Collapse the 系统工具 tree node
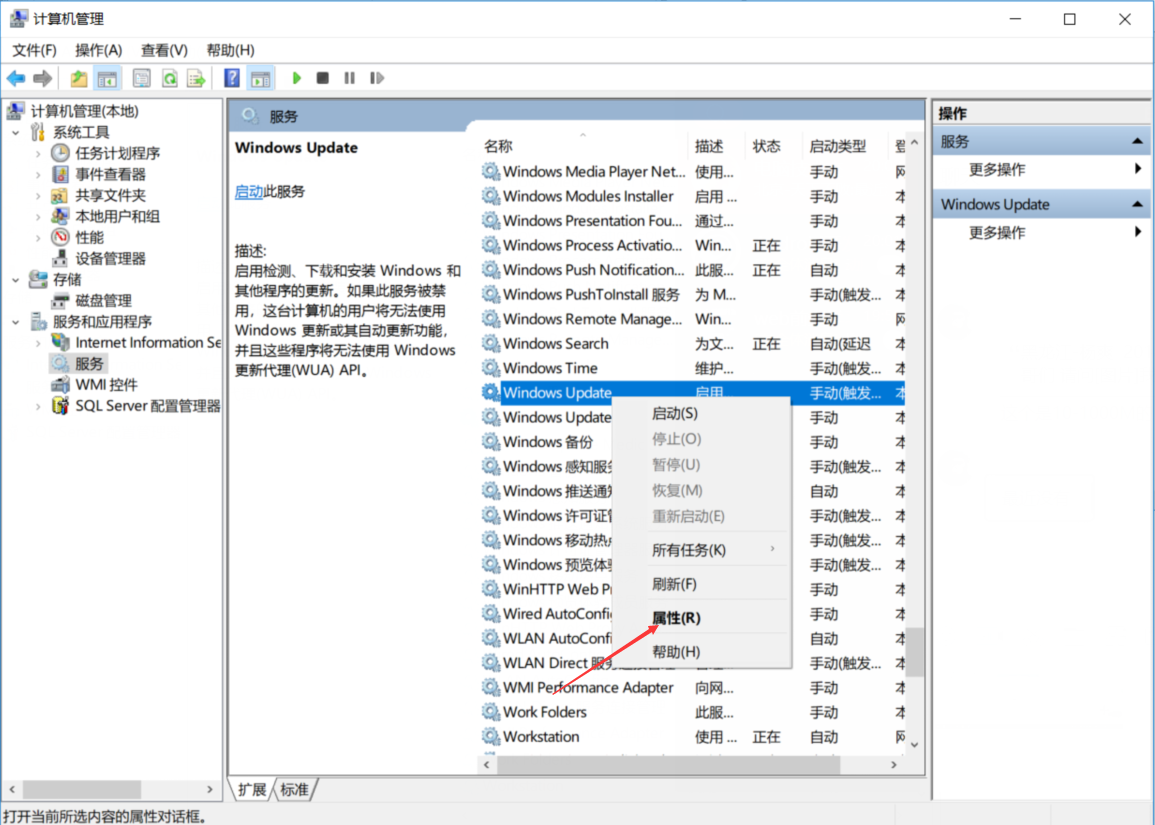 point(15,133)
